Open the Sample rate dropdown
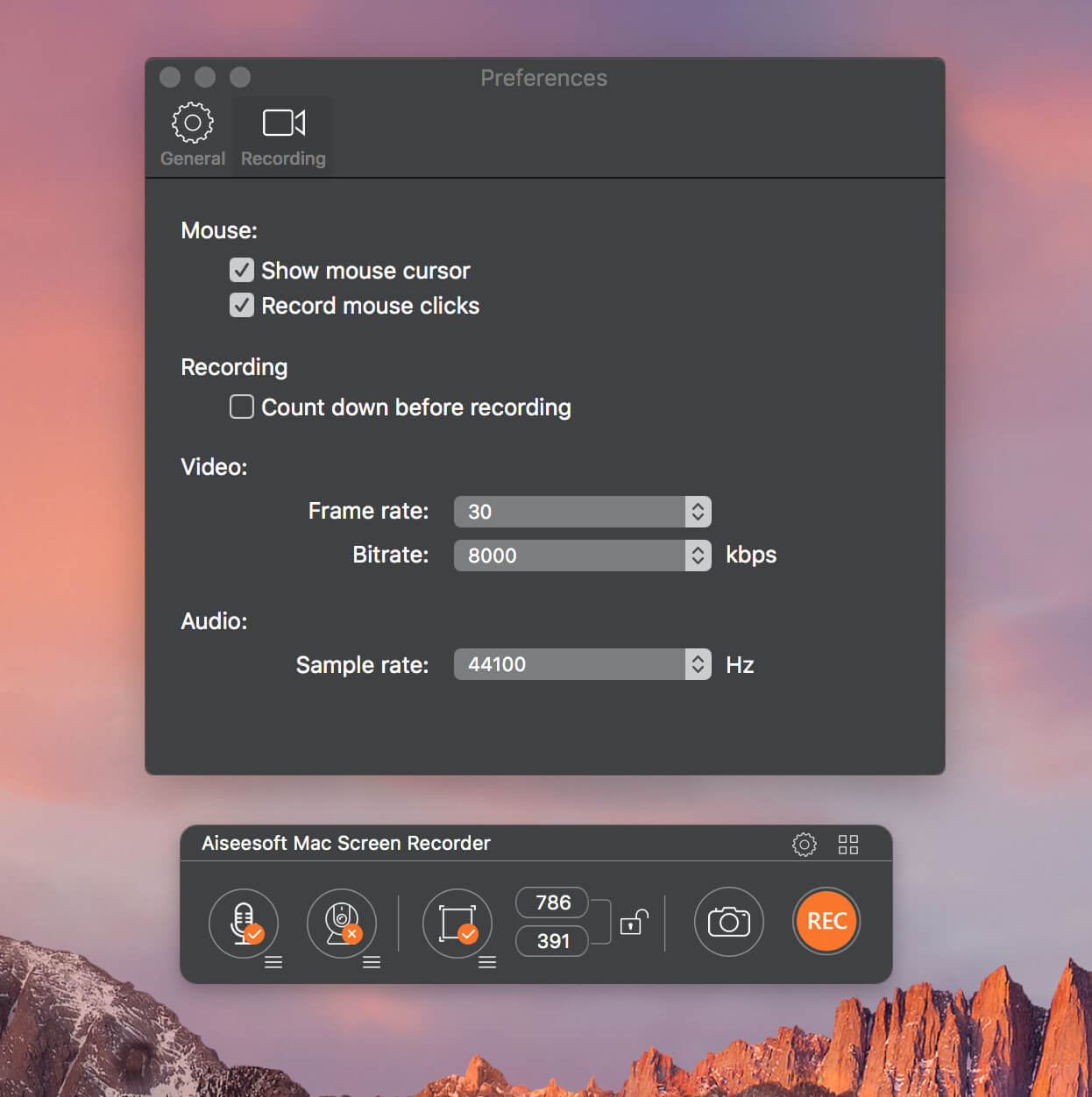This screenshot has width=1092, height=1097. (x=582, y=664)
